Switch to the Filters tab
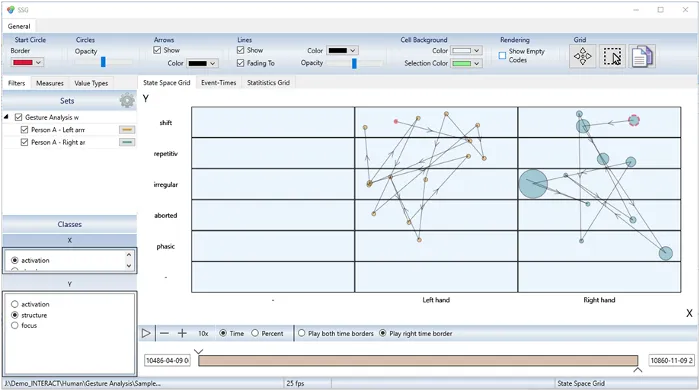The width and height of the screenshot is (700, 391). [x=17, y=83]
